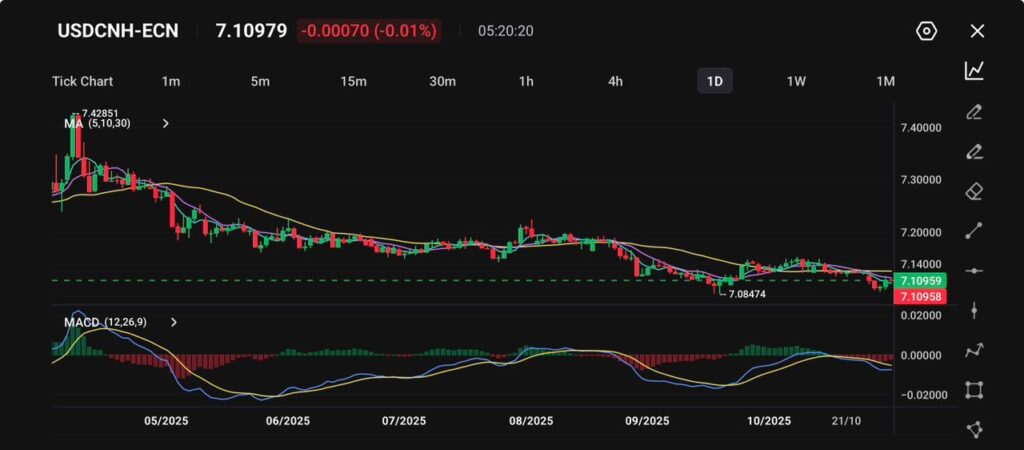
Task: Open chart settings hexagon icon
Action: pyautogui.click(x=926, y=31)
